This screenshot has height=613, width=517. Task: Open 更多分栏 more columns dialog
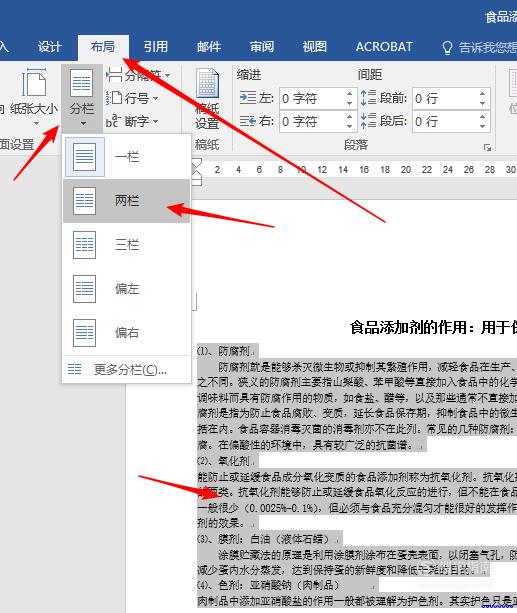(127, 369)
